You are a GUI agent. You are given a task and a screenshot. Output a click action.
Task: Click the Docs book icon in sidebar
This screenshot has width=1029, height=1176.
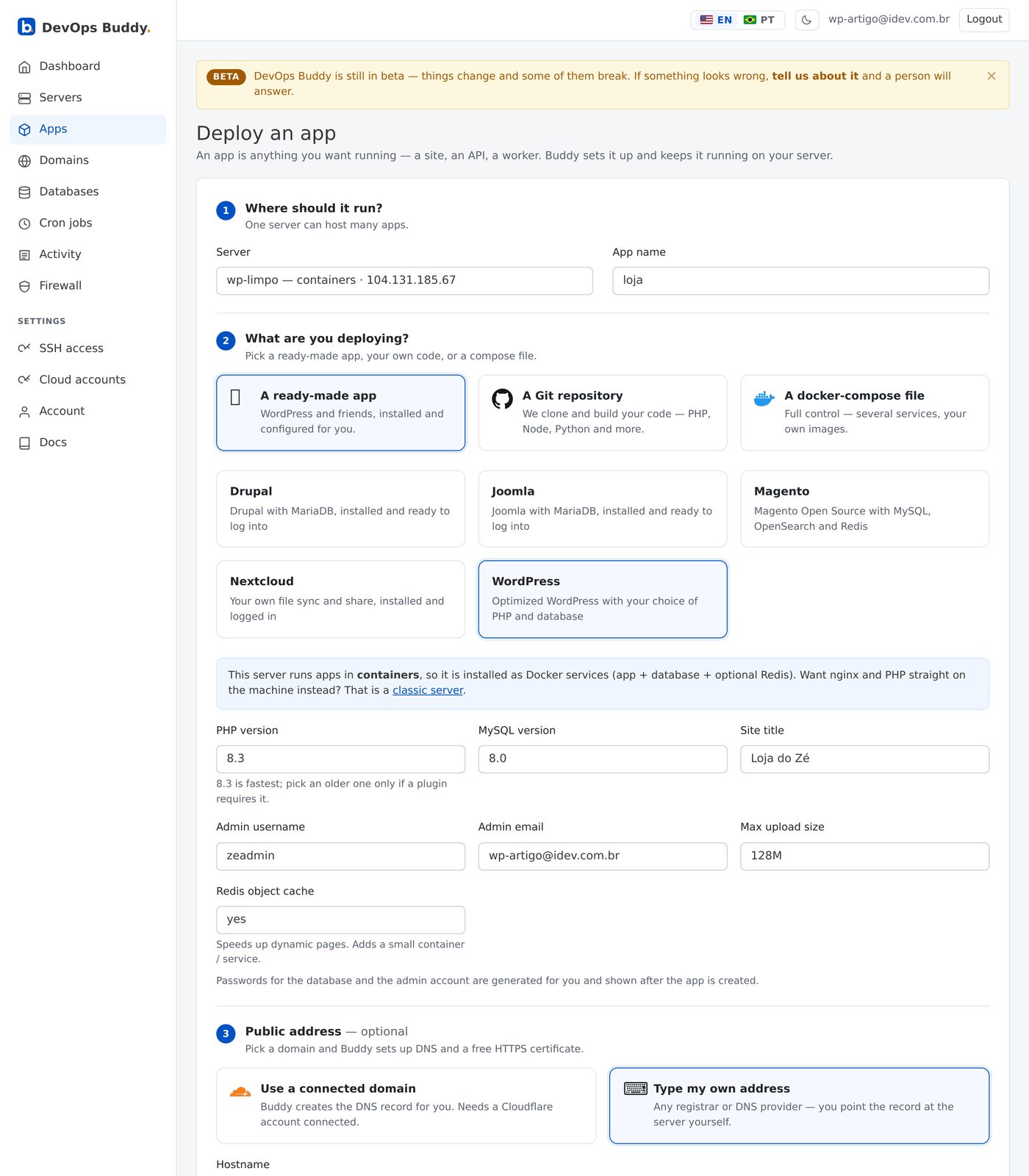(x=24, y=443)
